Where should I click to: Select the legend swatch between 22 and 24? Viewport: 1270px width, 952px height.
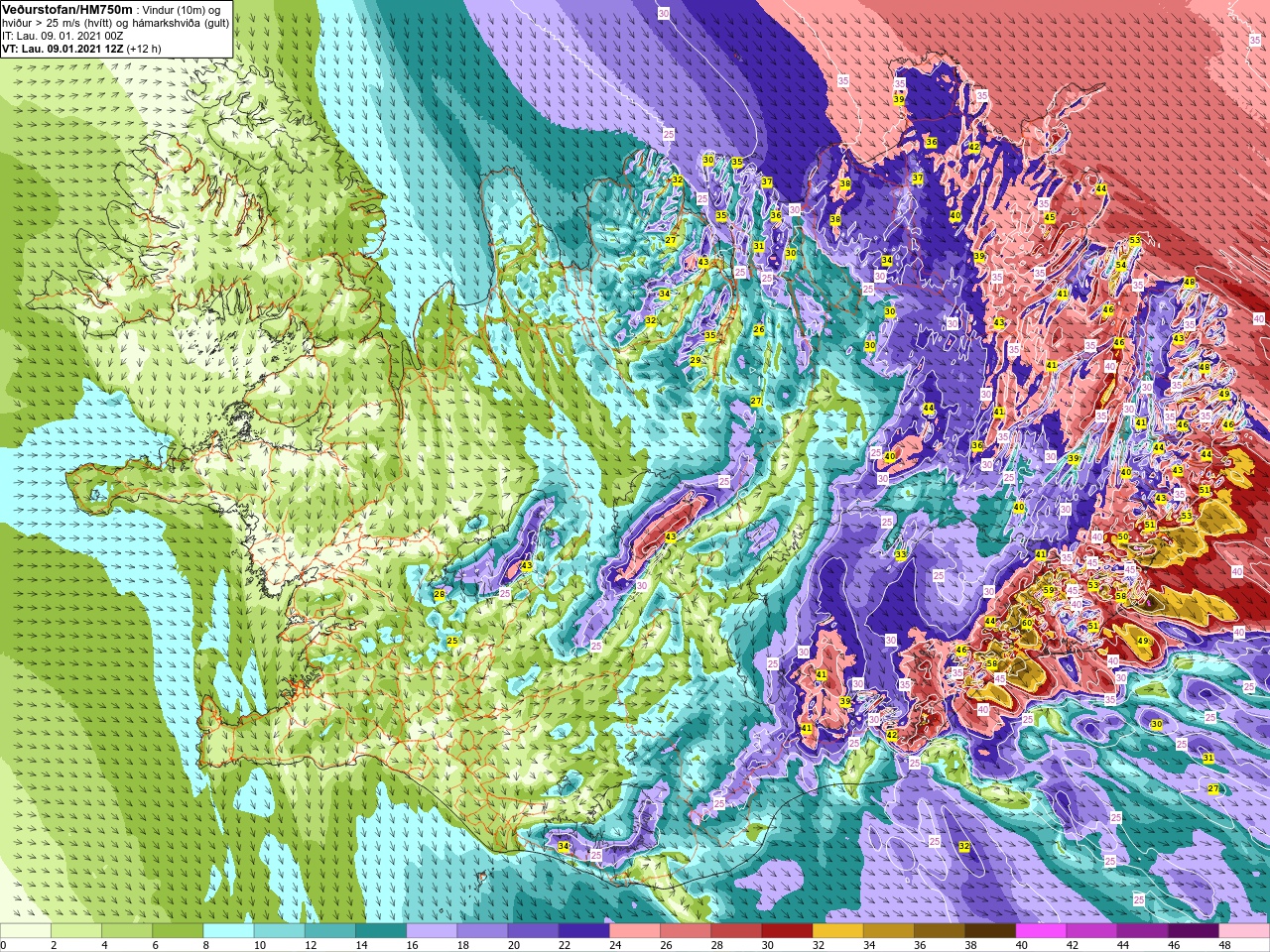(x=583, y=931)
